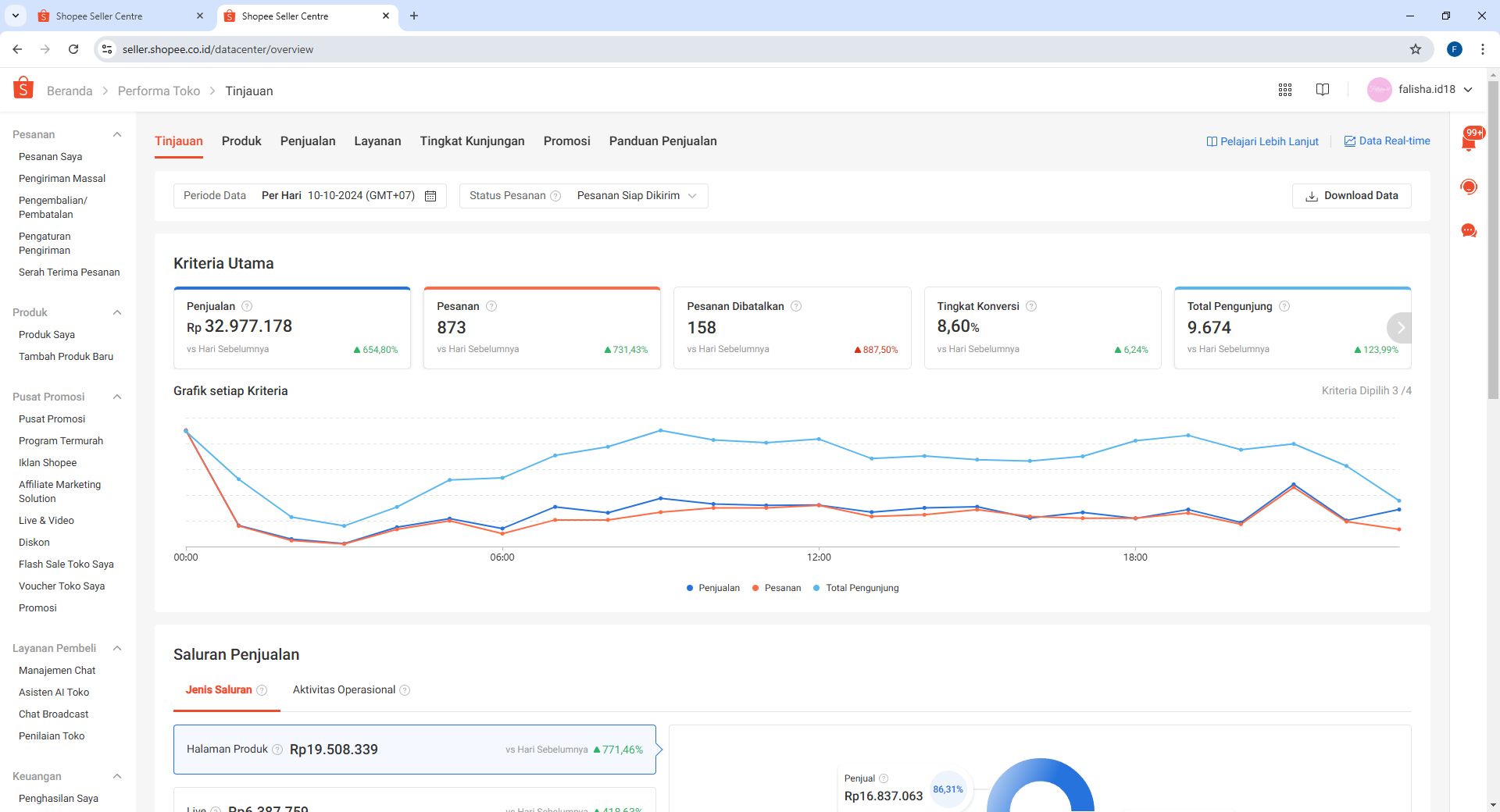Toggle Penjualan series in chart legend
1500x812 pixels.
[713, 588]
